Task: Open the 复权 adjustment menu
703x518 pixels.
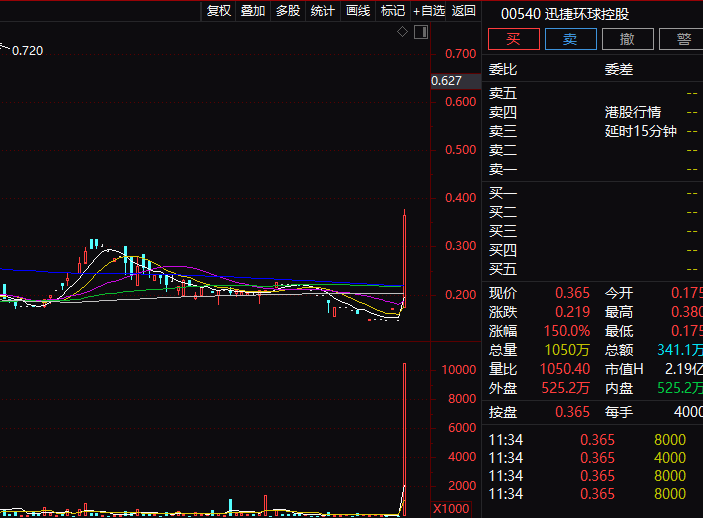Action: pyautogui.click(x=218, y=11)
